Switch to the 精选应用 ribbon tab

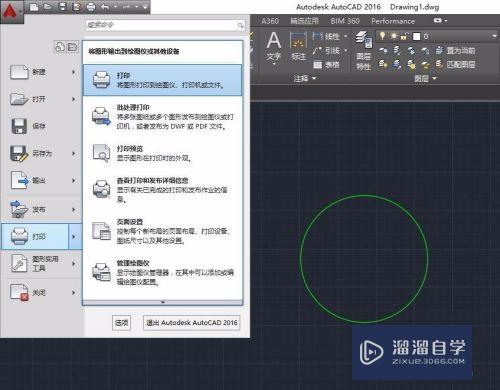tap(304, 21)
